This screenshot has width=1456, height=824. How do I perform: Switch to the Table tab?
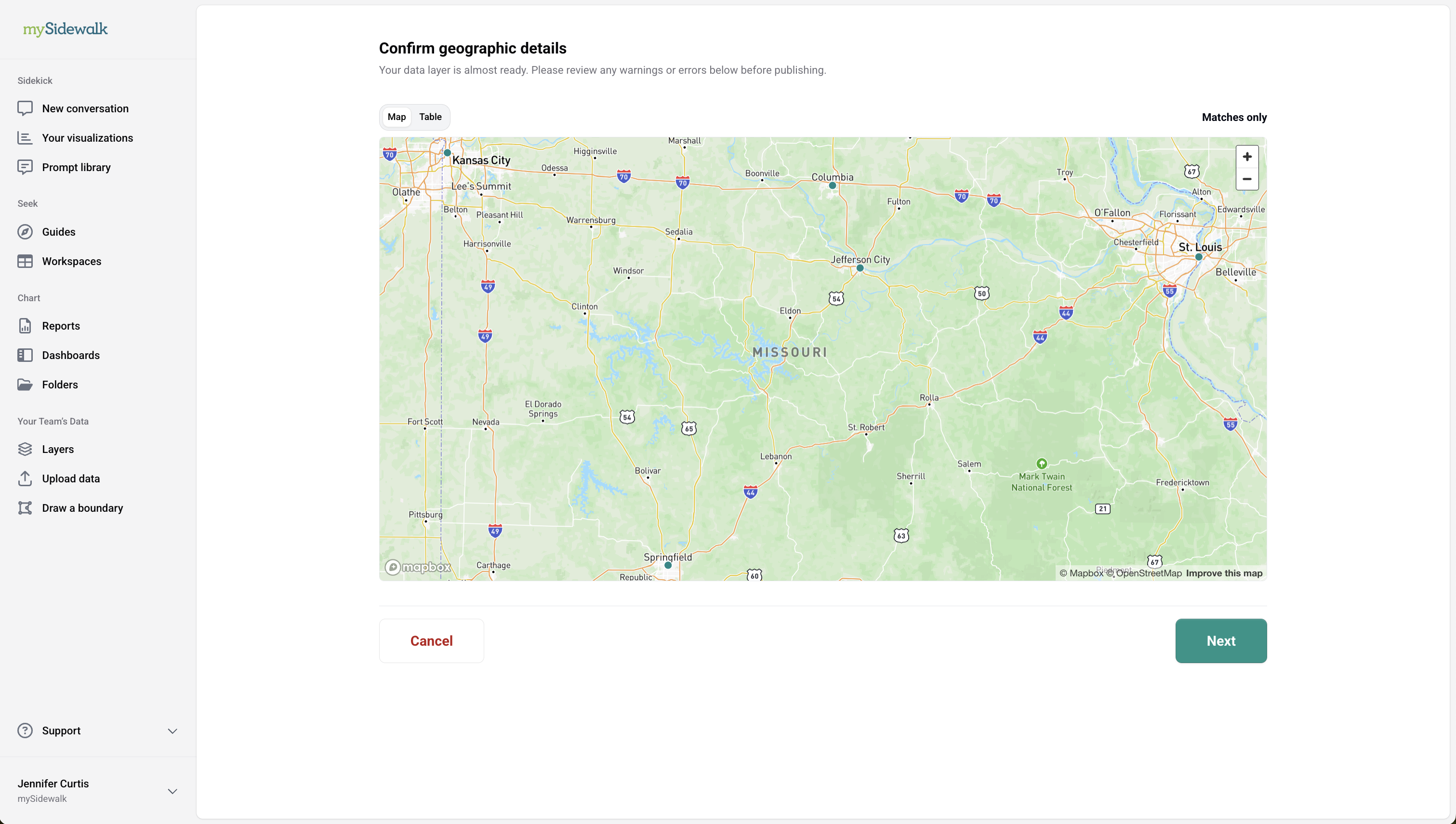coord(430,117)
